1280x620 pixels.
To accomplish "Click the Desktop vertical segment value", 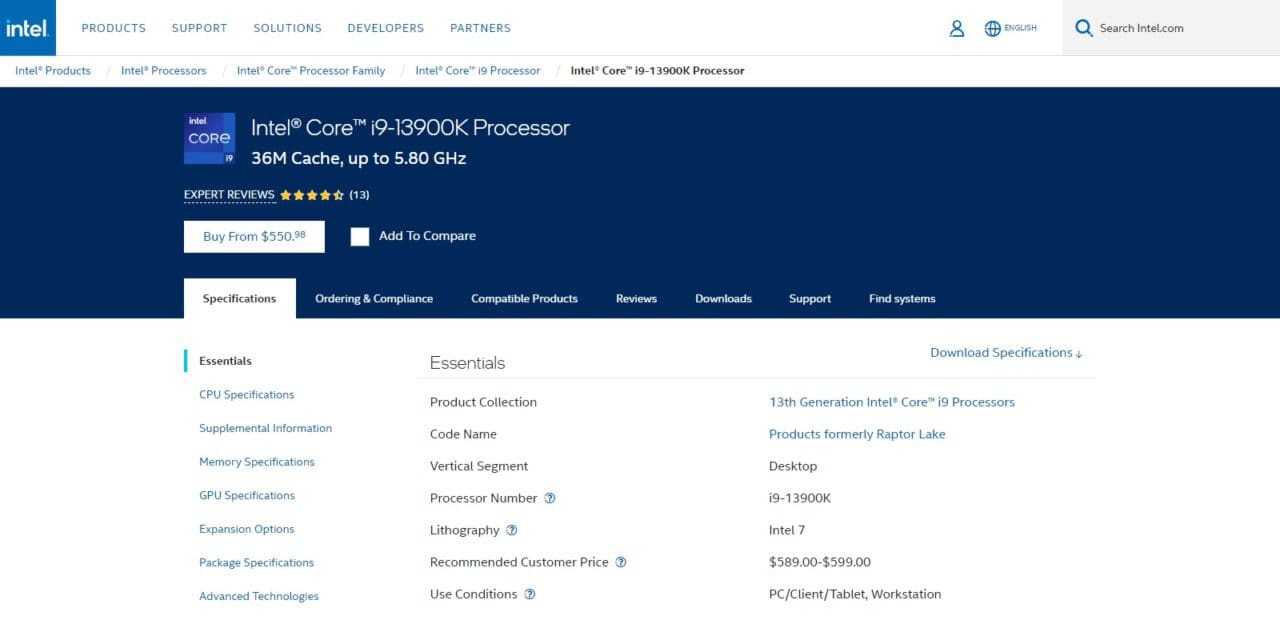I will [x=793, y=466].
